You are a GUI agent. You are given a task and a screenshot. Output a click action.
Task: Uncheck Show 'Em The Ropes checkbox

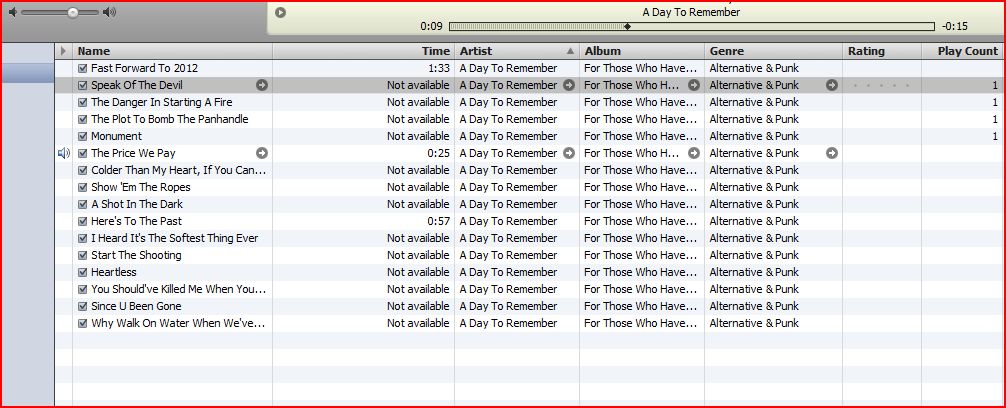click(x=82, y=187)
